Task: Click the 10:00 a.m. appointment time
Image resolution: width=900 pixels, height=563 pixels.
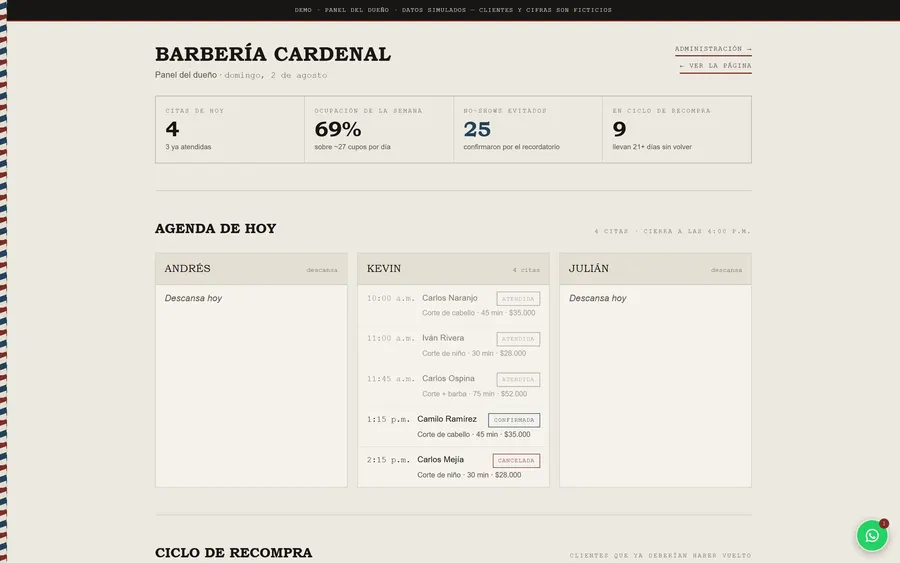Action: (x=390, y=298)
